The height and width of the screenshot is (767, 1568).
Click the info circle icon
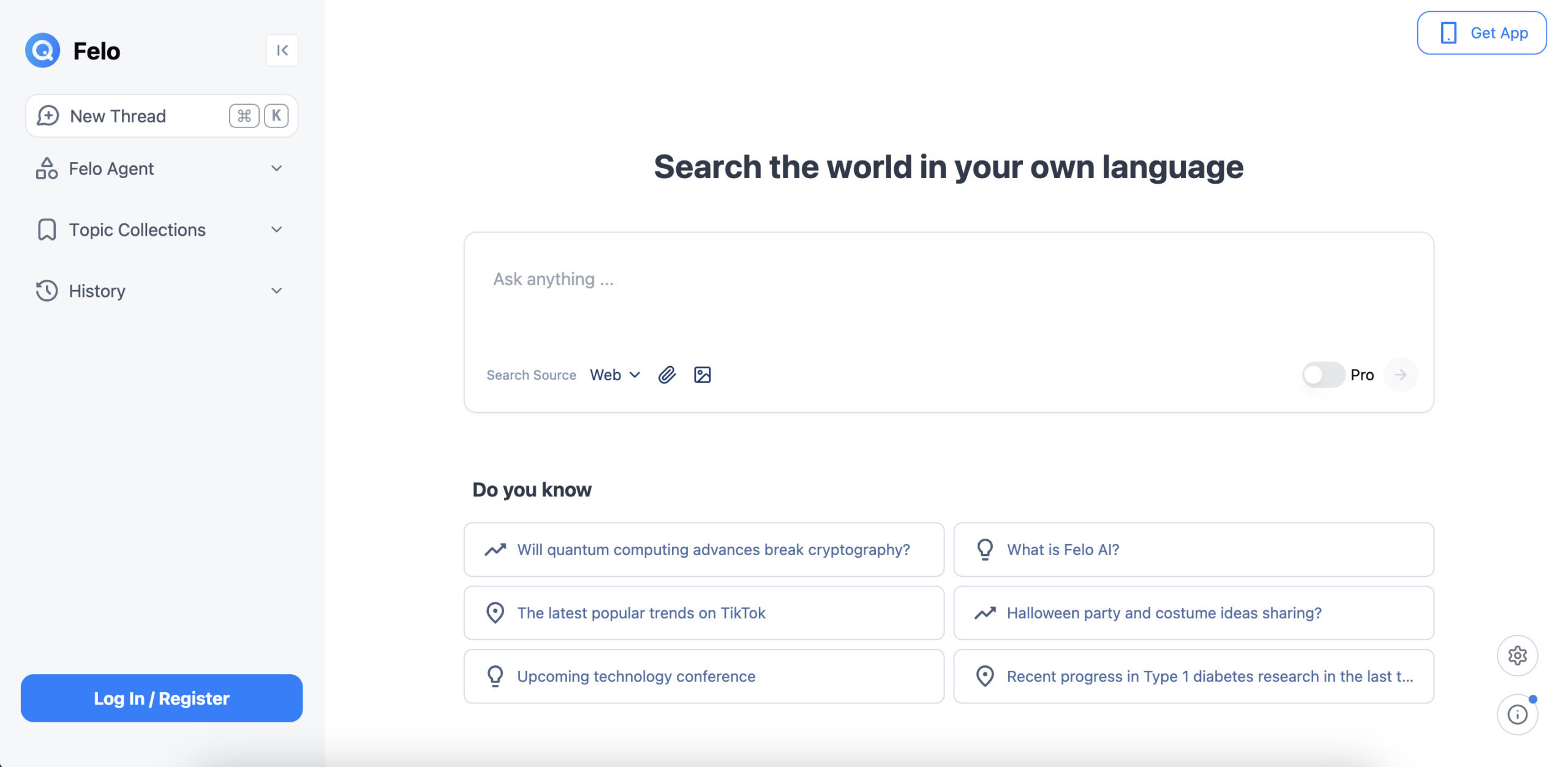click(x=1517, y=714)
